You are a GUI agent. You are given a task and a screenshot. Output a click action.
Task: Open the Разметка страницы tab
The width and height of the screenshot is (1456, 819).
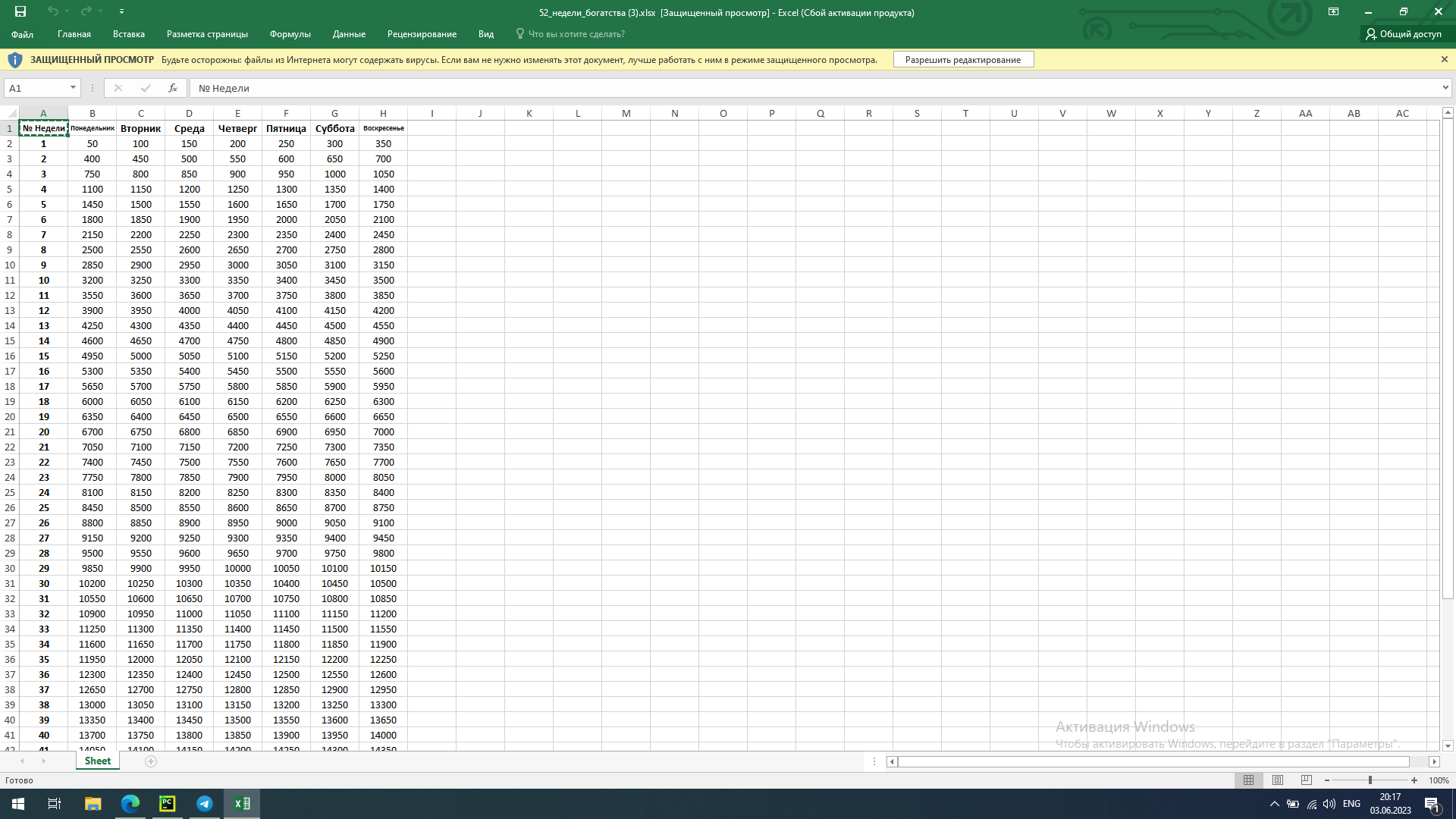click(207, 34)
